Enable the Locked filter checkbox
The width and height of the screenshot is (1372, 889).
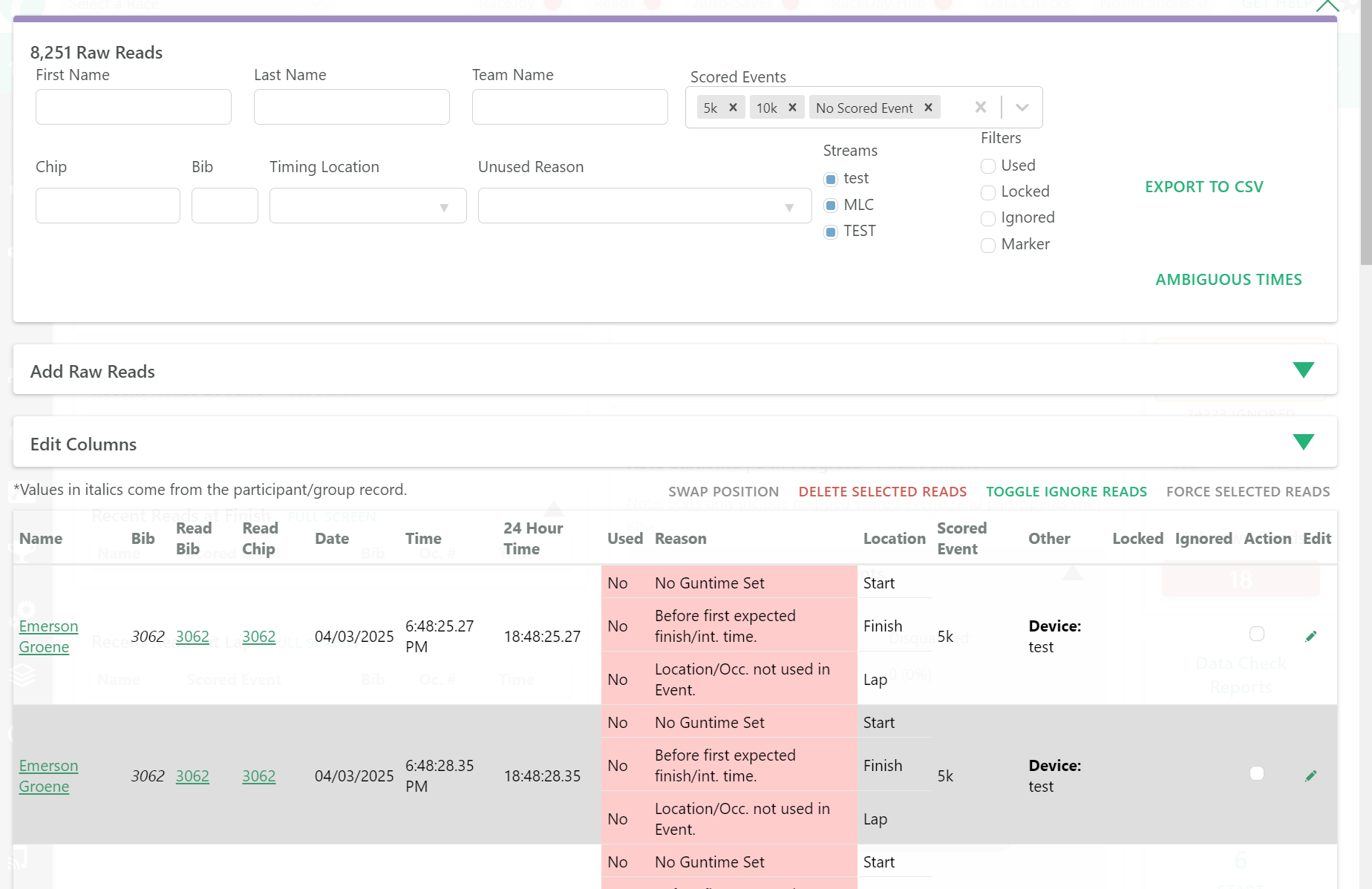click(988, 192)
